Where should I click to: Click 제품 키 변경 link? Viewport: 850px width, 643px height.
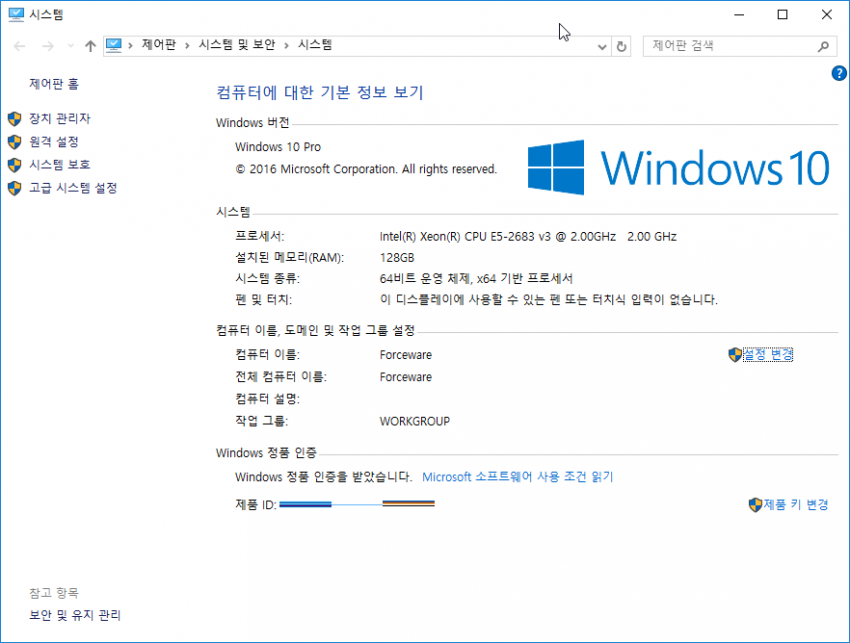point(795,504)
